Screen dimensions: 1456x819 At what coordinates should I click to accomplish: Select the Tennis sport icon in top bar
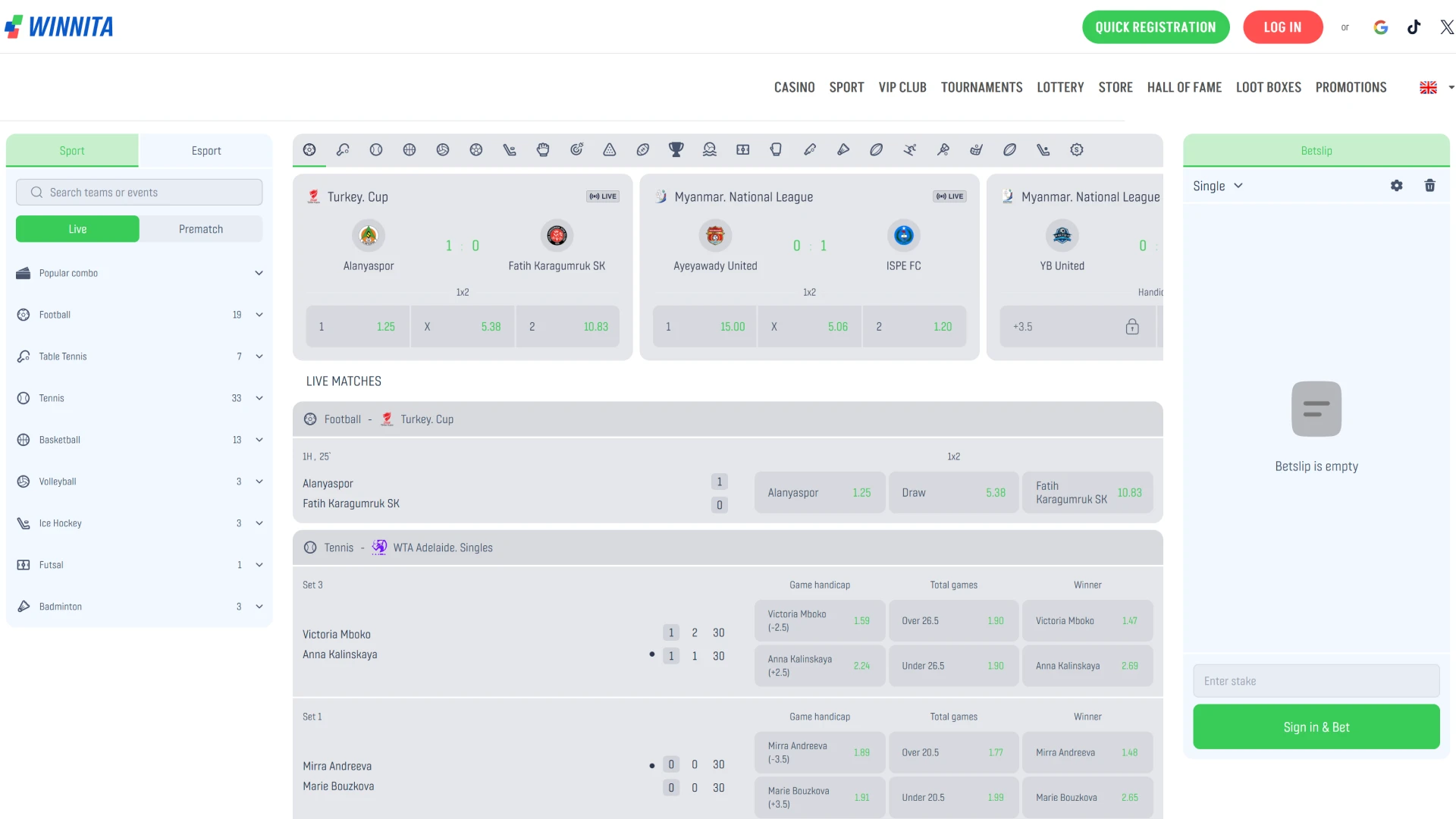tap(375, 149)
